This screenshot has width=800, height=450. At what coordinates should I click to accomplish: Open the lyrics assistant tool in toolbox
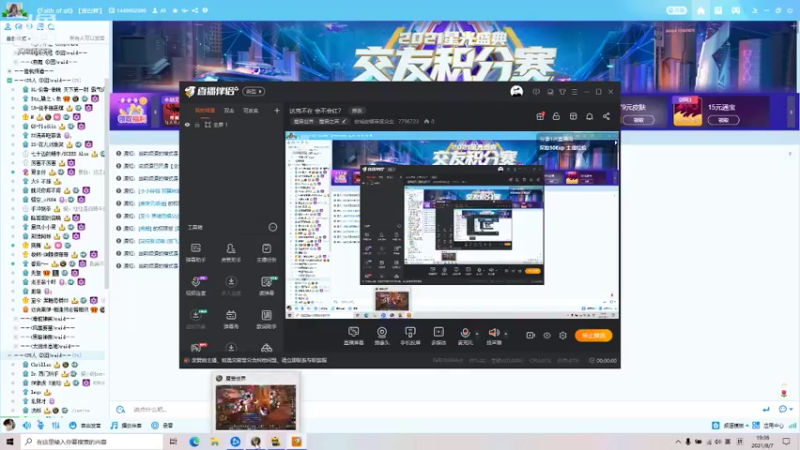click(x=266, y=319)
